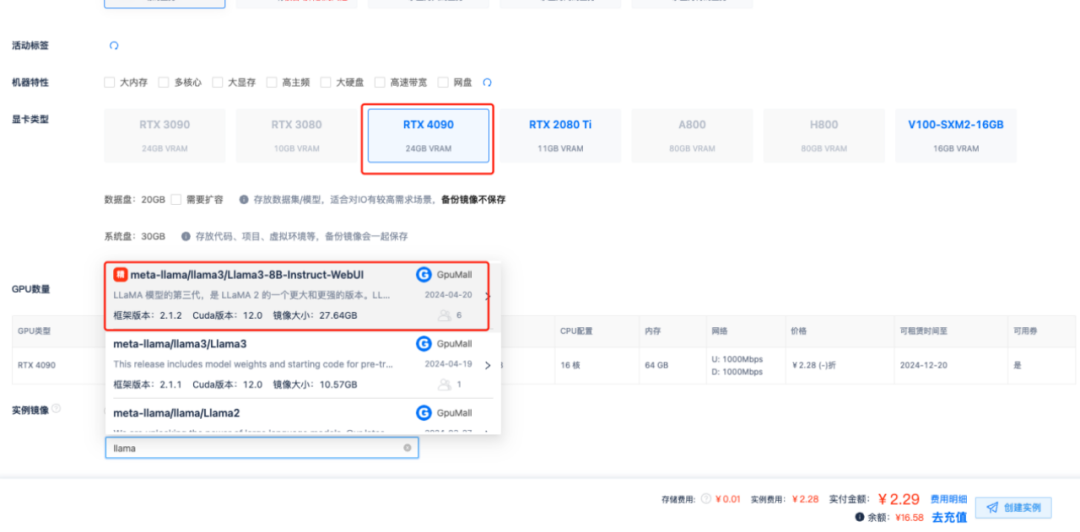Expand the Llama3 image details arrow
Screen dimensions: 1080x532
coord(488,365)
